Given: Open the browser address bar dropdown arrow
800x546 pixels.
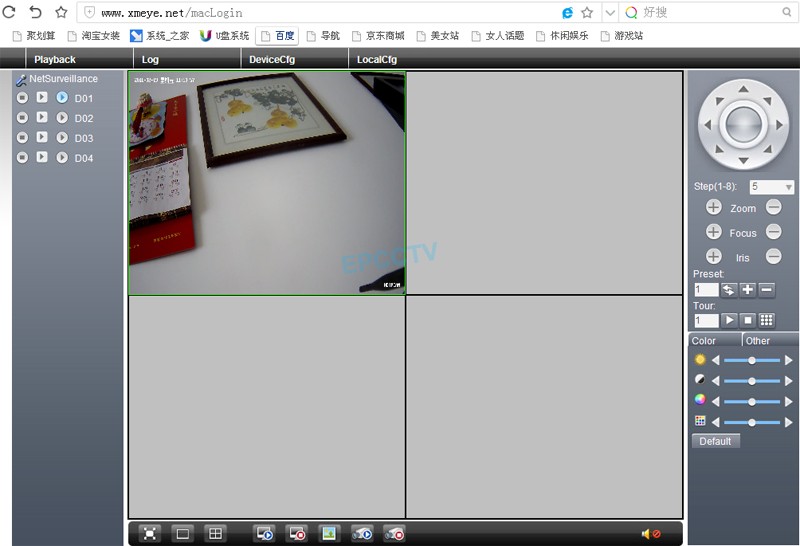Looking at the screenshot, I should click(609, 13).
